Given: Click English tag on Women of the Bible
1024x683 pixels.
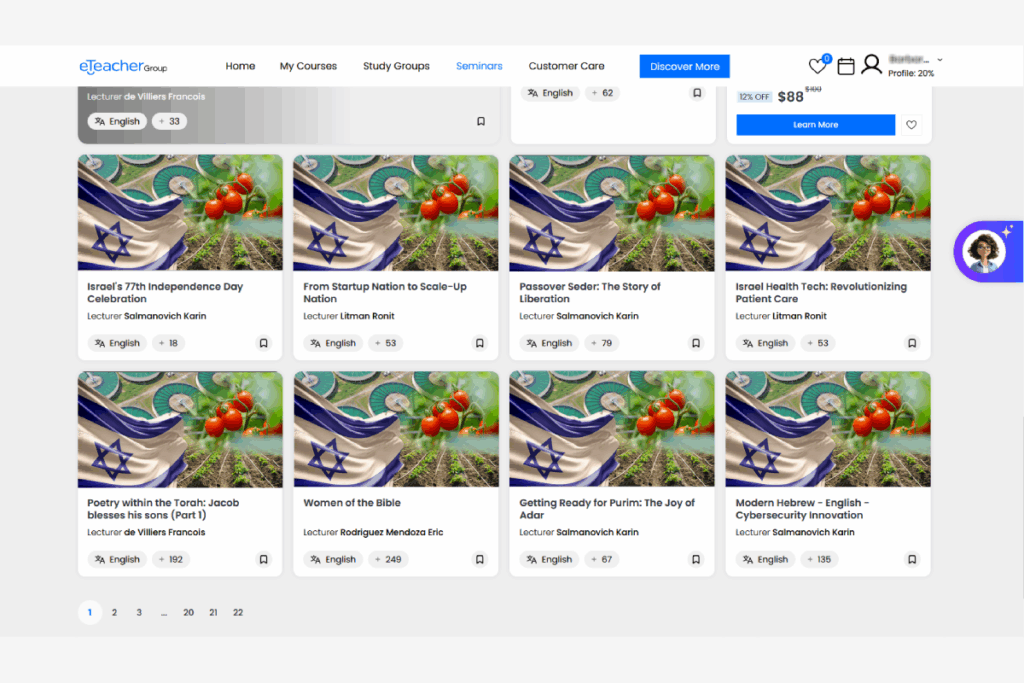Looking at the screenshot, I should point(333,559).
